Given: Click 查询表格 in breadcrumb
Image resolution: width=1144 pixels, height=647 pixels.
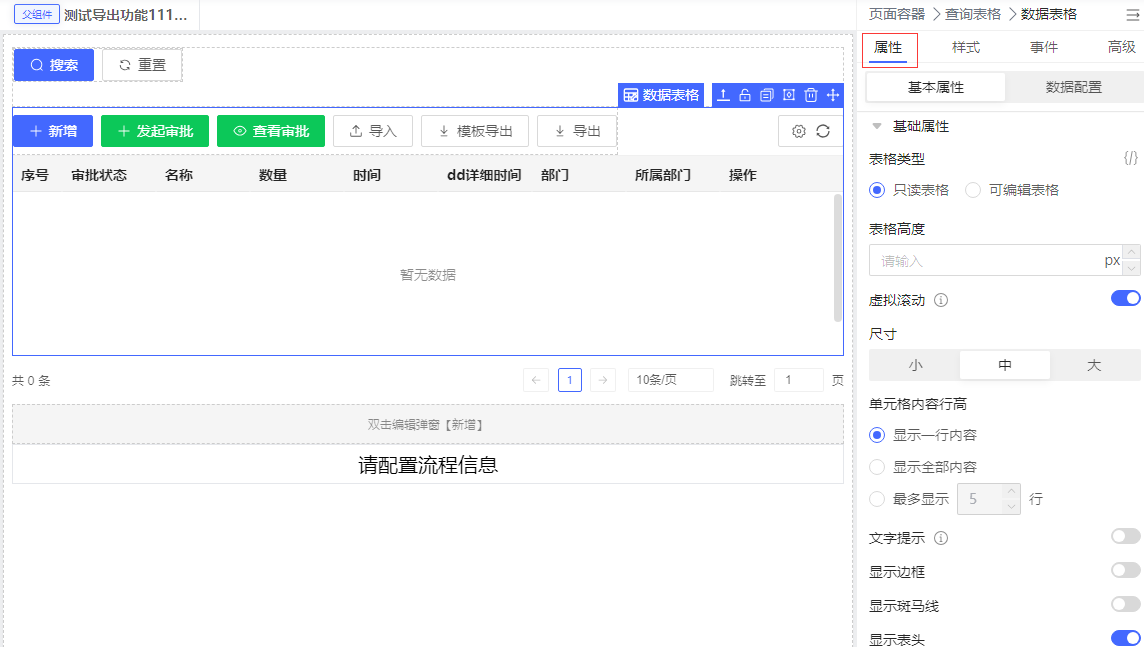Looking at the screenshot, I should click(x=973, y=15).
